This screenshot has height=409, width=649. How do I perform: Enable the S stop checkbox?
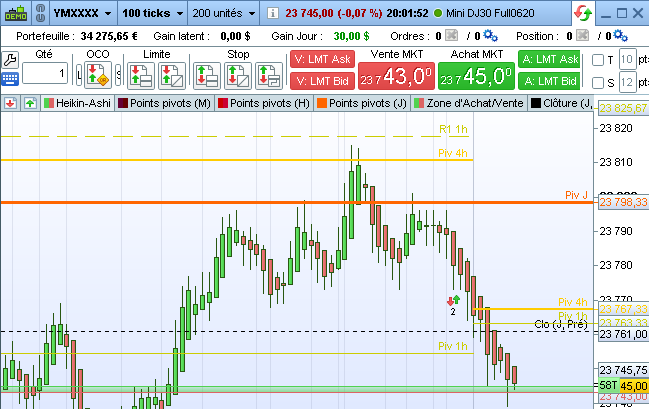[598, 83]
